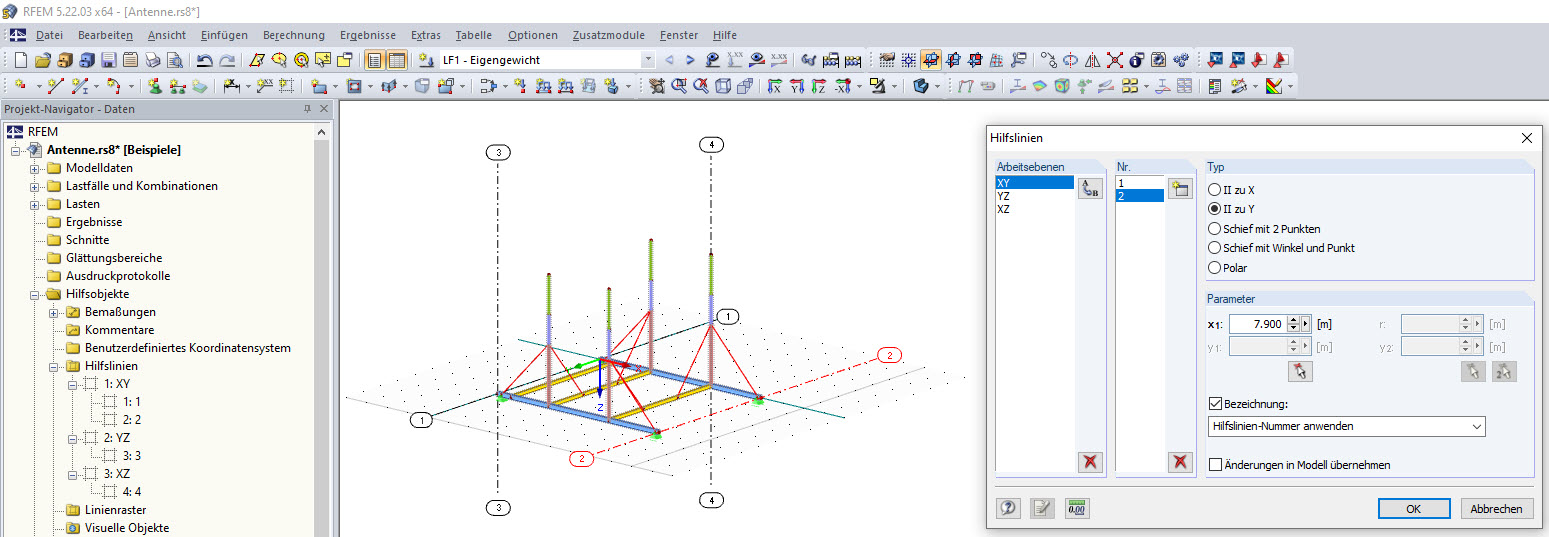Create new guideline in Hilfslinien dialog
The image size is (1549, 537).
[x=1180, y=188]
